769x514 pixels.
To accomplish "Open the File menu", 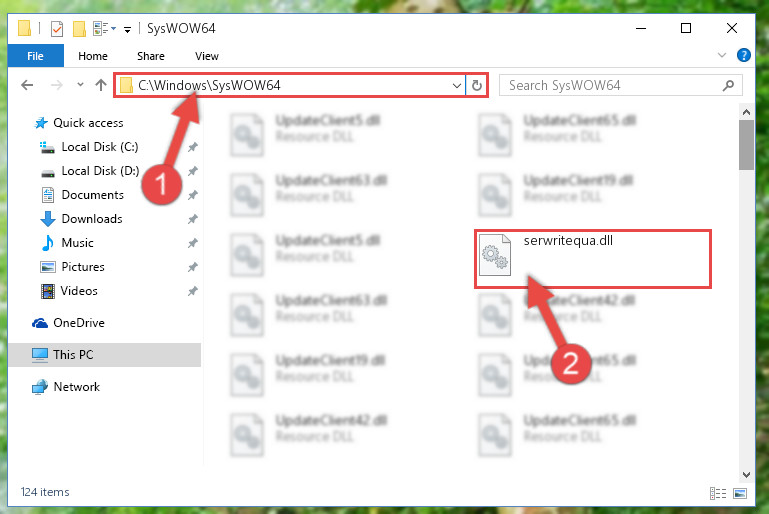I will (35, 56).
